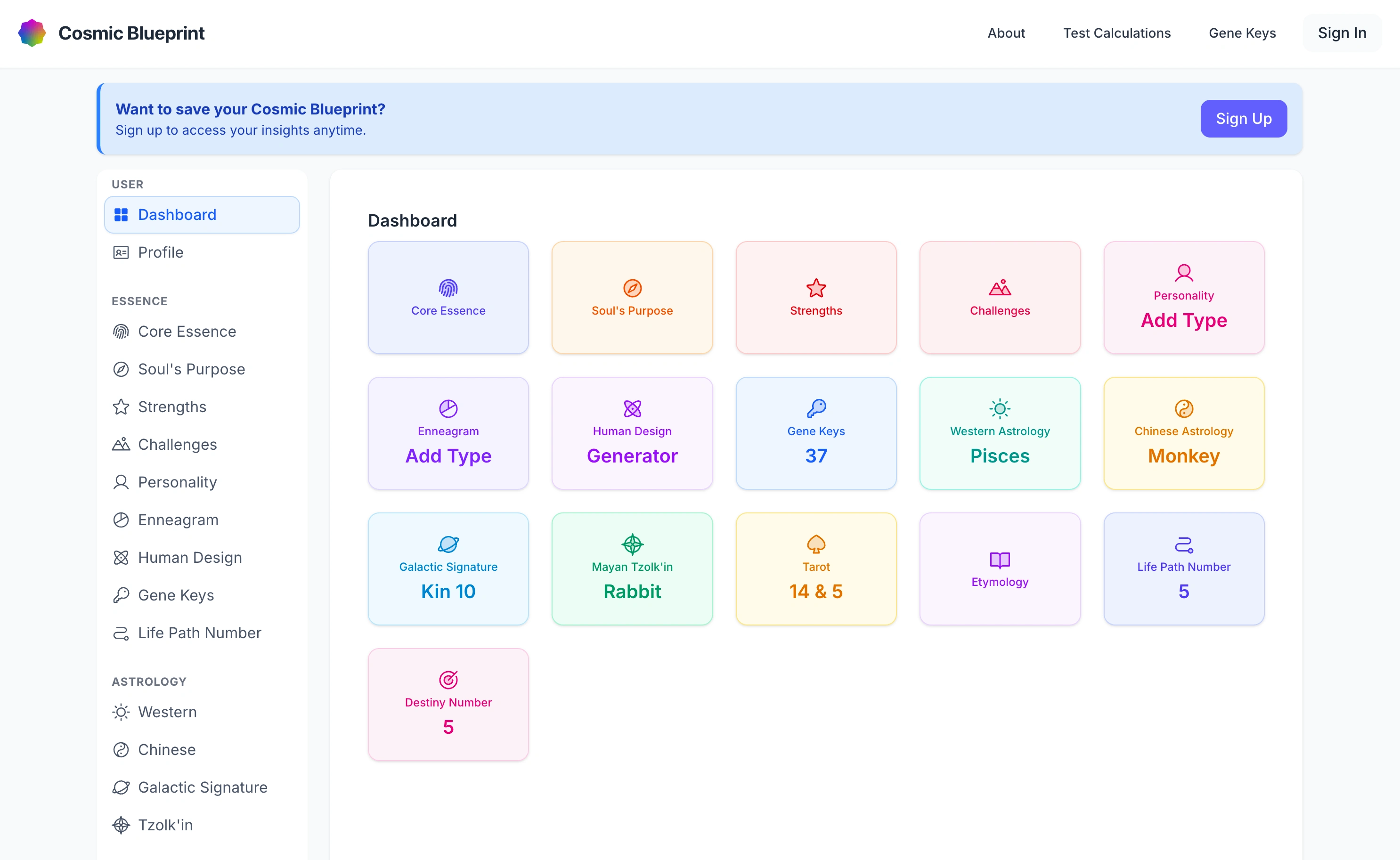Click the target icon on Destiny Number card
Image resolution: width=1400 pixels, height=860 pixels.
point(448,680)
